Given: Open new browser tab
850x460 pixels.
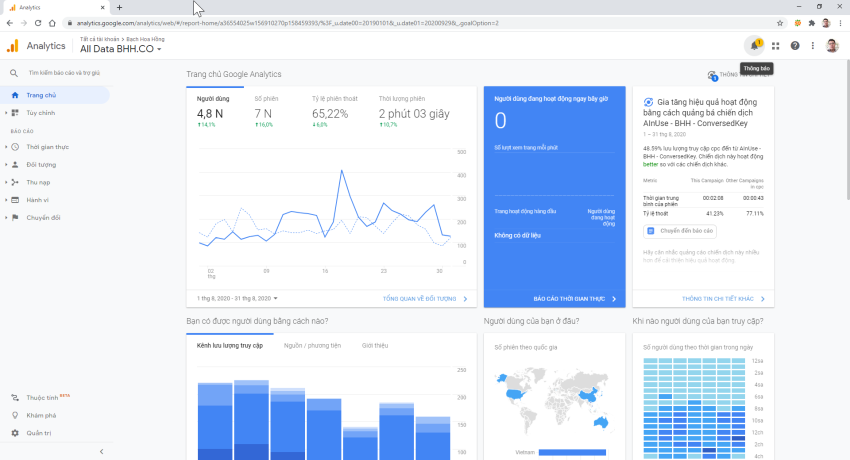Looking at the screenshot, I should click(119, 8).
